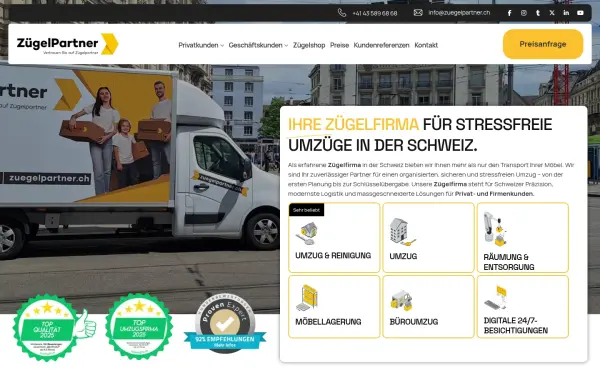Click the 'IHRE ZÜGELFIRMA' headline text
Viewport: 600px width, 375px height.
353,124
